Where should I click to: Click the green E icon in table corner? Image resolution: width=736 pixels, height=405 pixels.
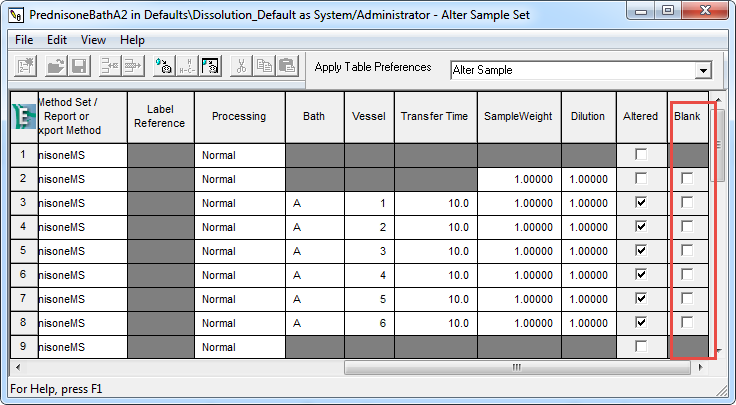pos(24,117)
